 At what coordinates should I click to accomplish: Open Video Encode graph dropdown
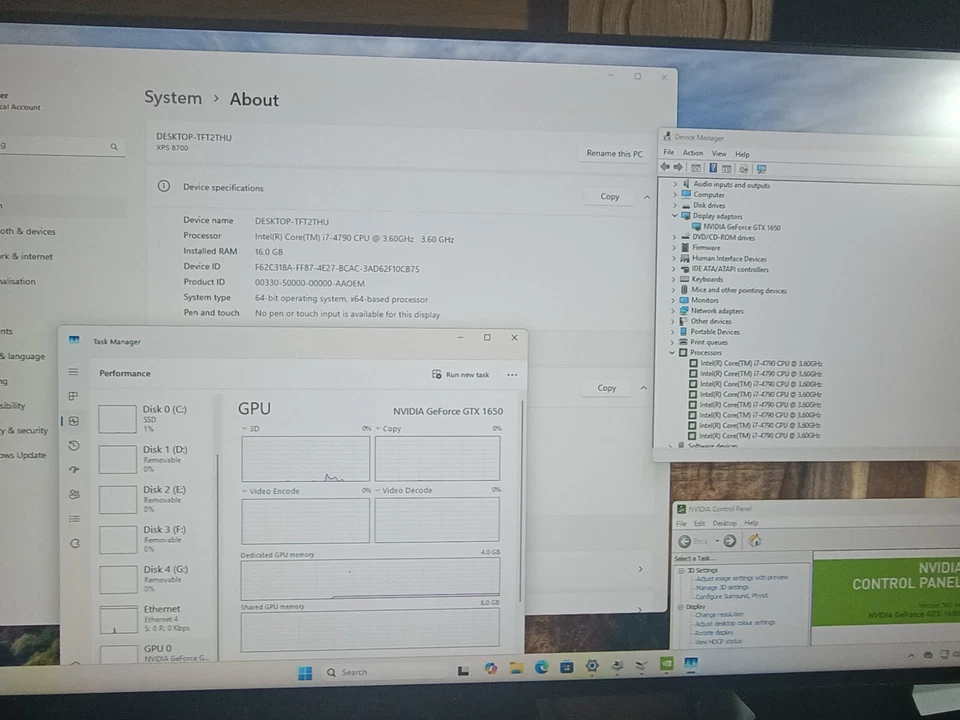click(x=244, y=491)
